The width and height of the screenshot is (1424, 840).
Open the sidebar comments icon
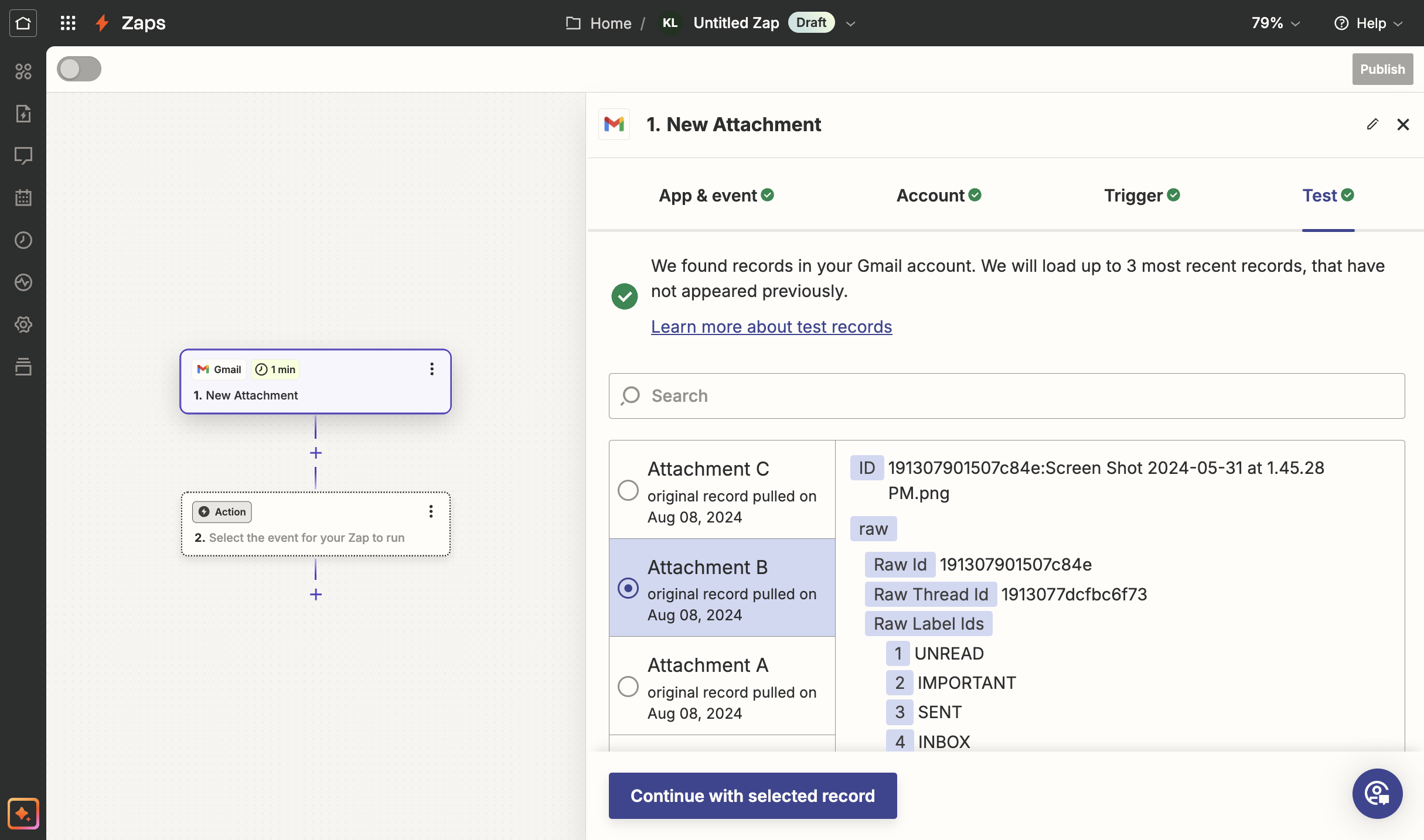23,156
